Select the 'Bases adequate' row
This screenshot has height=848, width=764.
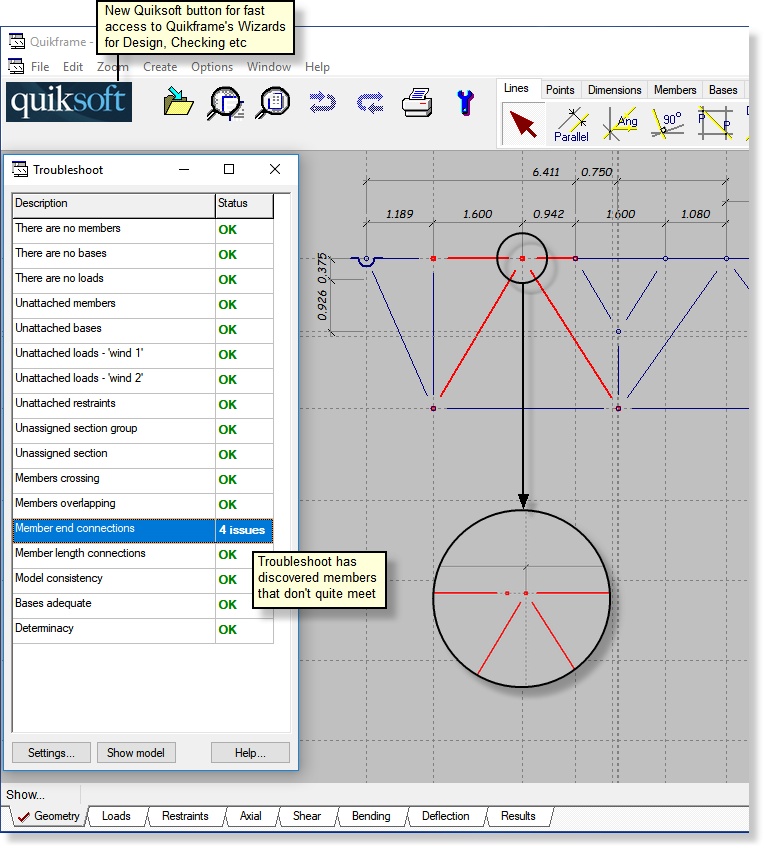(x=143, y=605)
